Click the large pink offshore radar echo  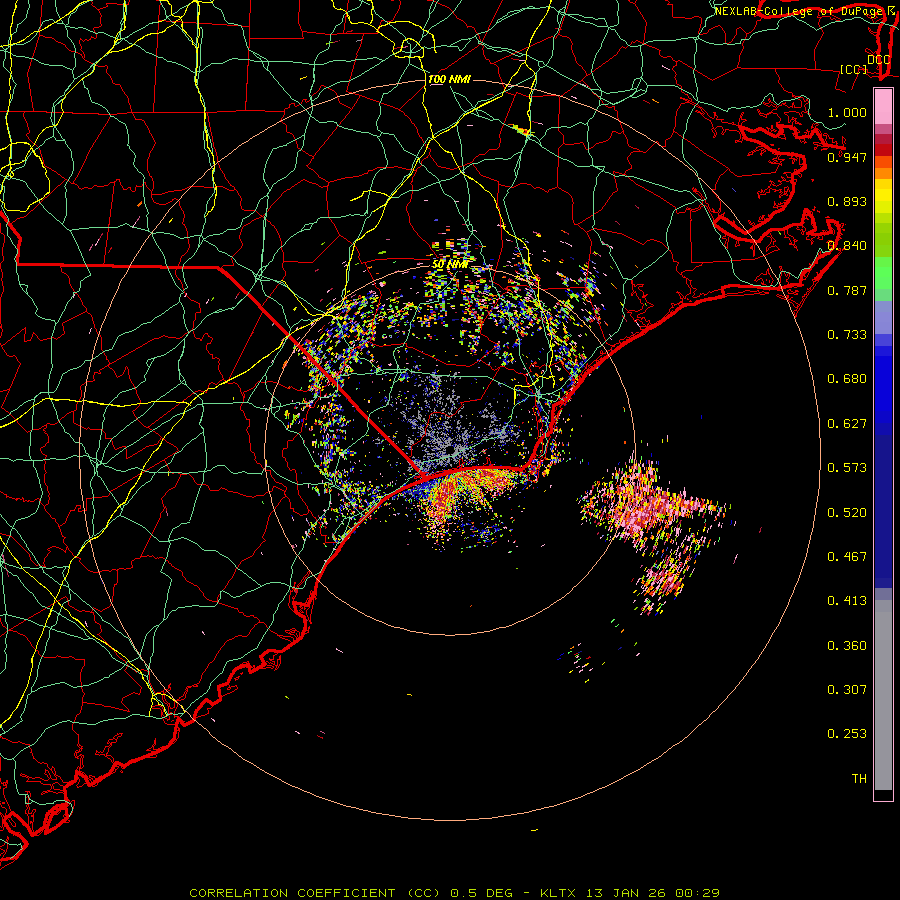[x=651, y=508]
